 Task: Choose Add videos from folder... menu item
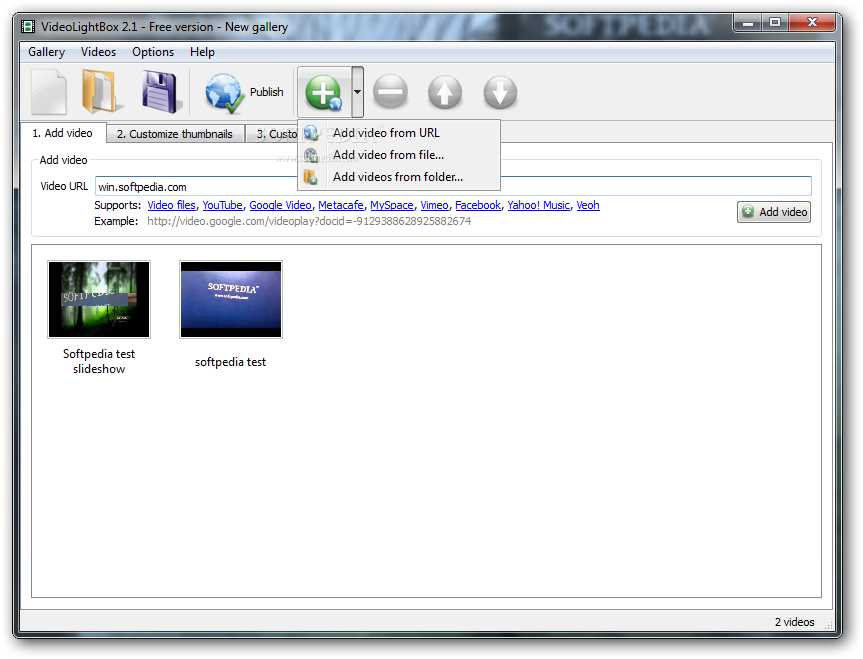point(398,177)
